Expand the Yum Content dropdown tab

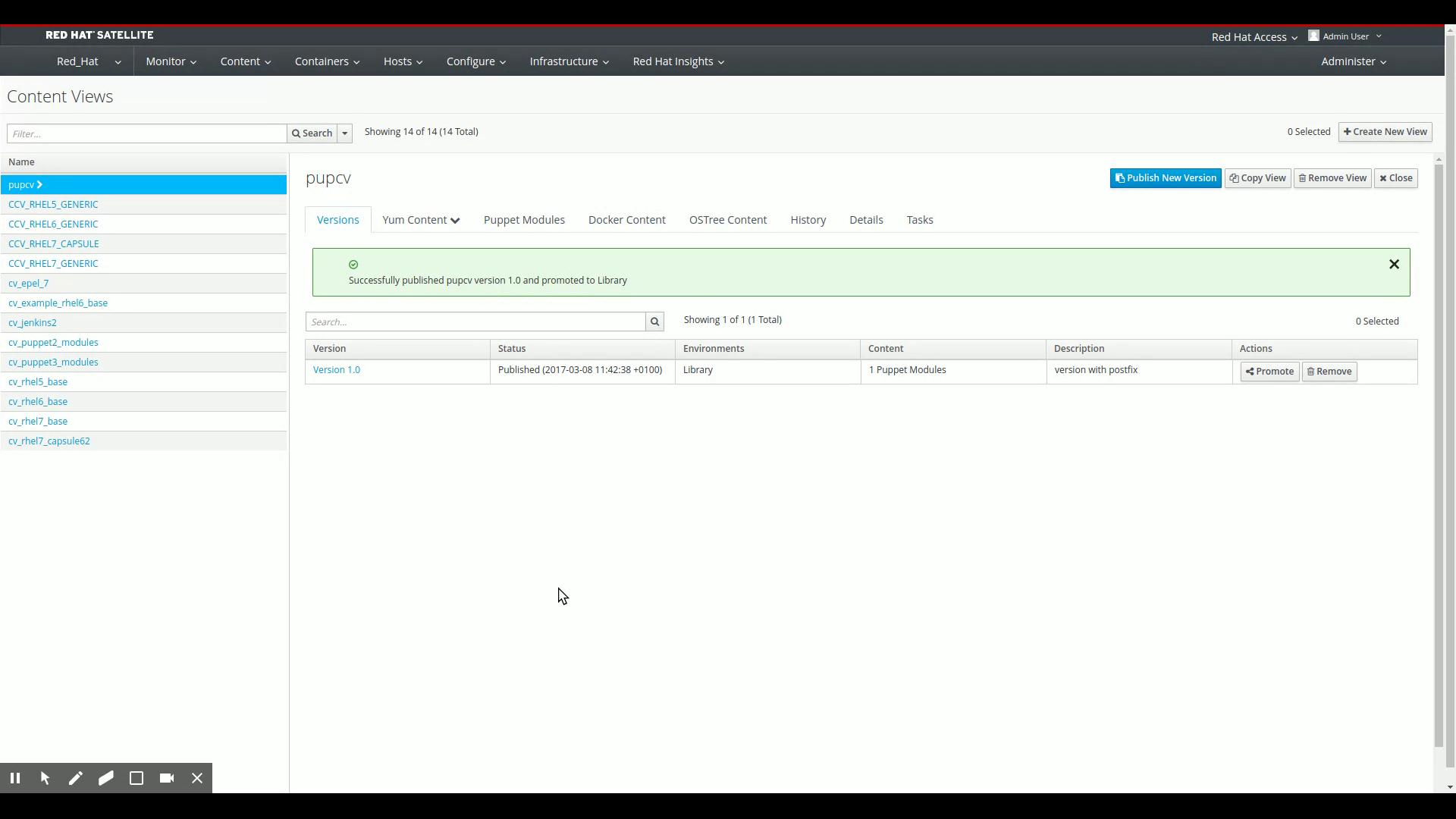point(421,220)
